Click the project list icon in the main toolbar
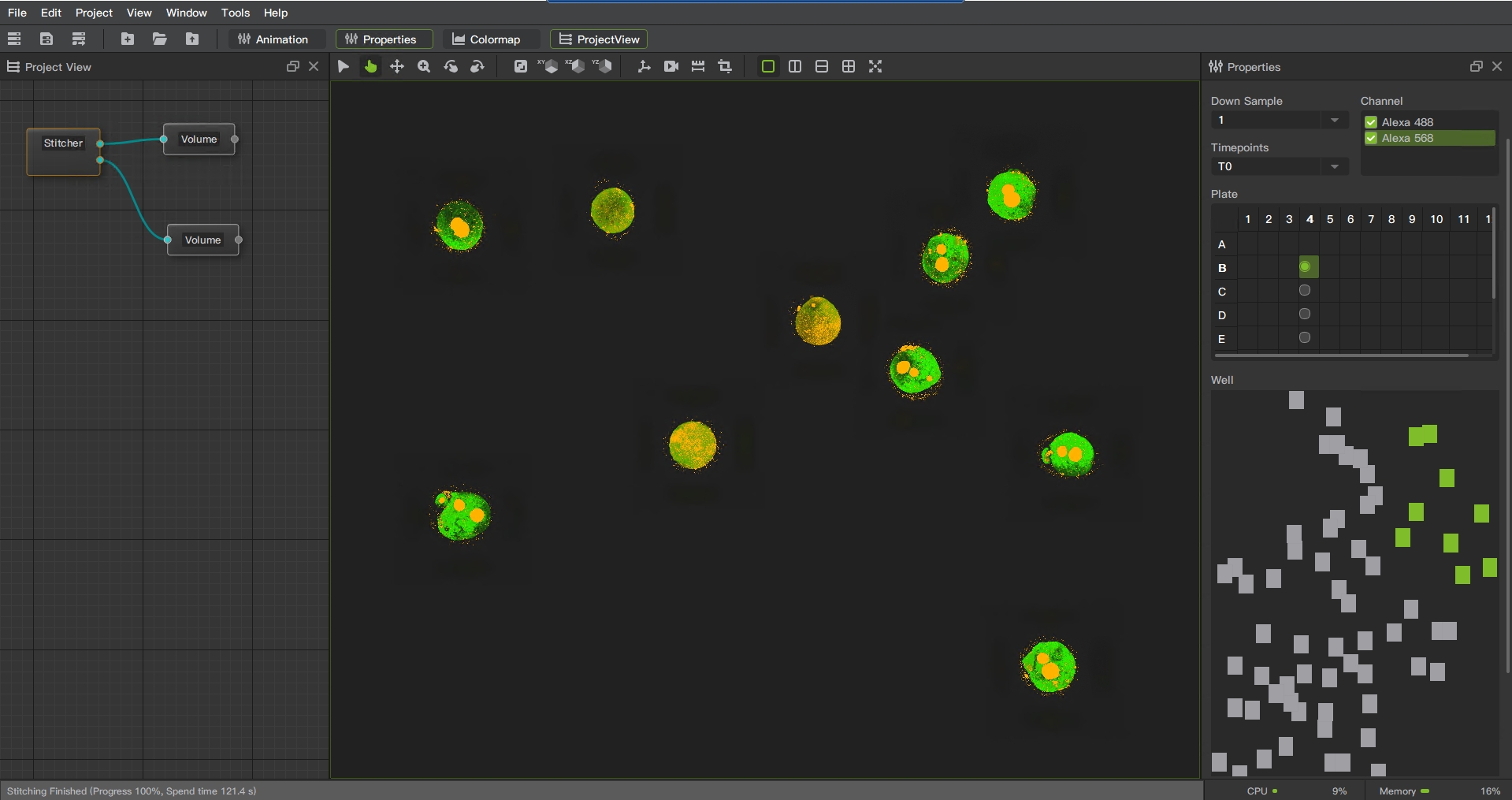This screenshot has width=1512, height=800. coord(14,39)
